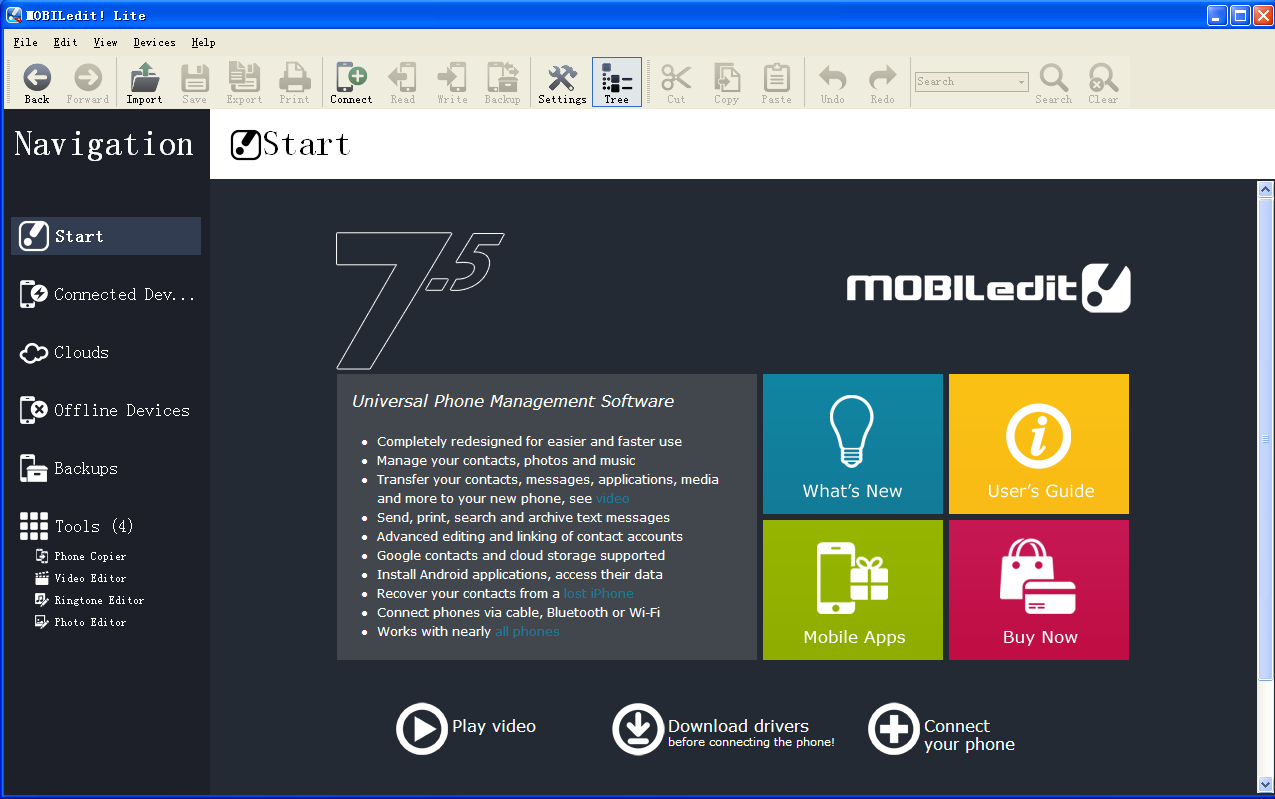This screenshot has height=799, width=1275.
Task: Open the Mobile Apps tile
Action: pyautogui.click(x=853, y=590)
